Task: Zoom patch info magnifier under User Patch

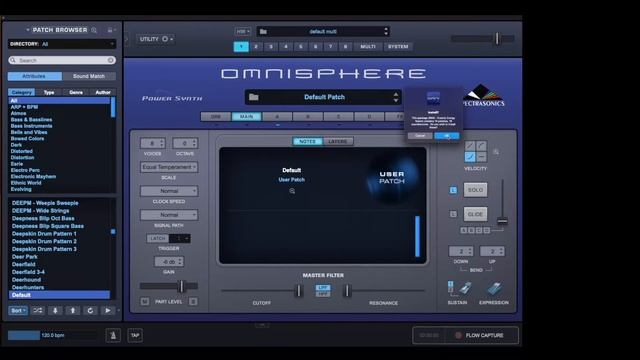Action: tap(292, 191)
